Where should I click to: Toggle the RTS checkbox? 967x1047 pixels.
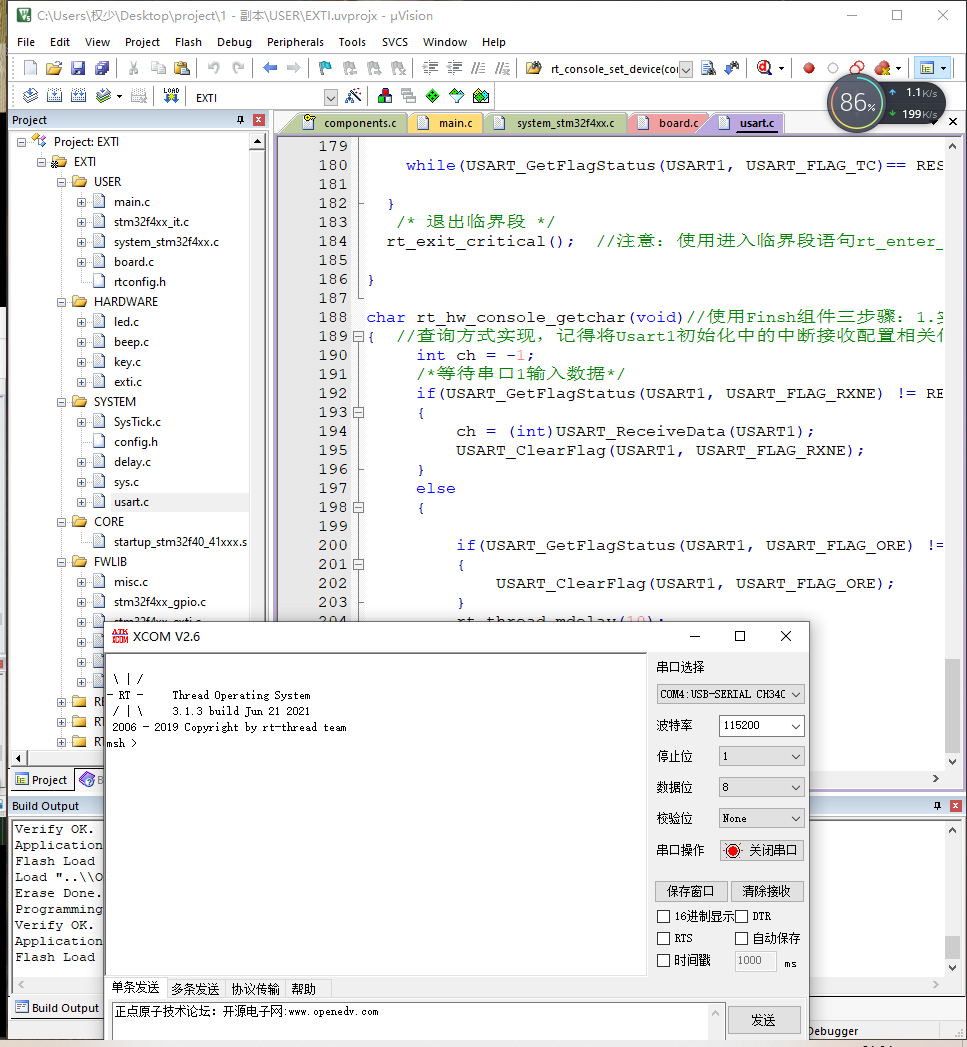click(x=663, y=938)
